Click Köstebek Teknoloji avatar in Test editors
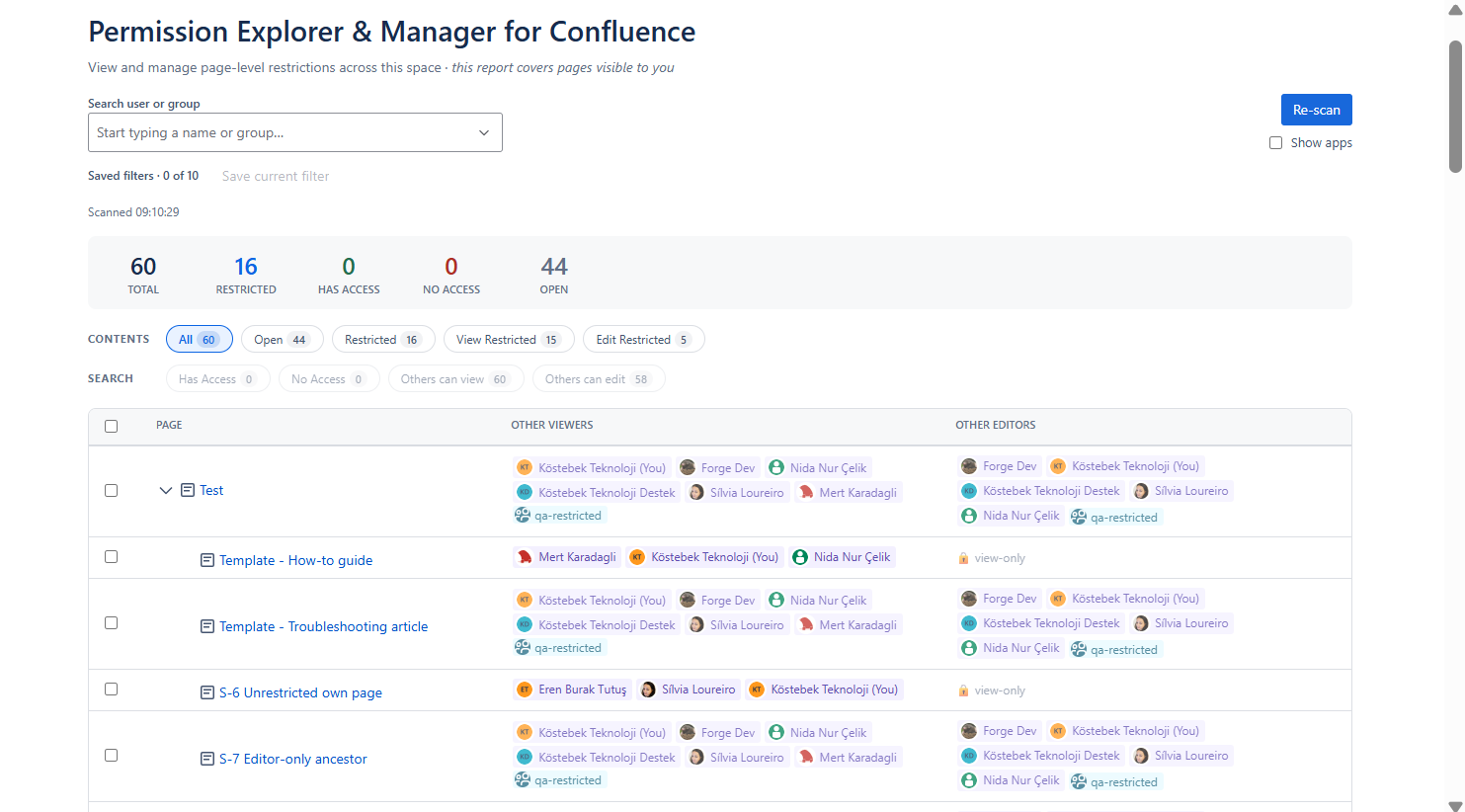Screen dimensions: 1465x812 (x=1058, y=466)
